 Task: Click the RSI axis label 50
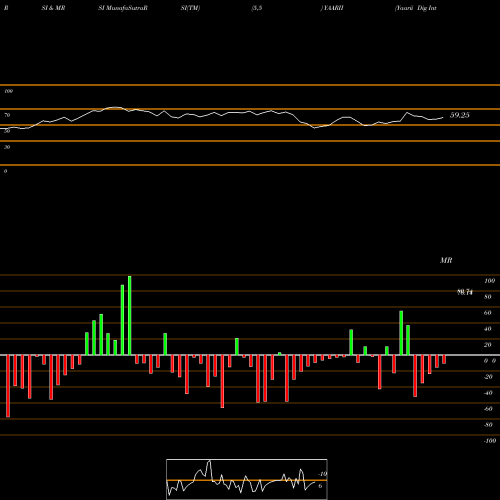pyautogui.click(x=7, y=131)
